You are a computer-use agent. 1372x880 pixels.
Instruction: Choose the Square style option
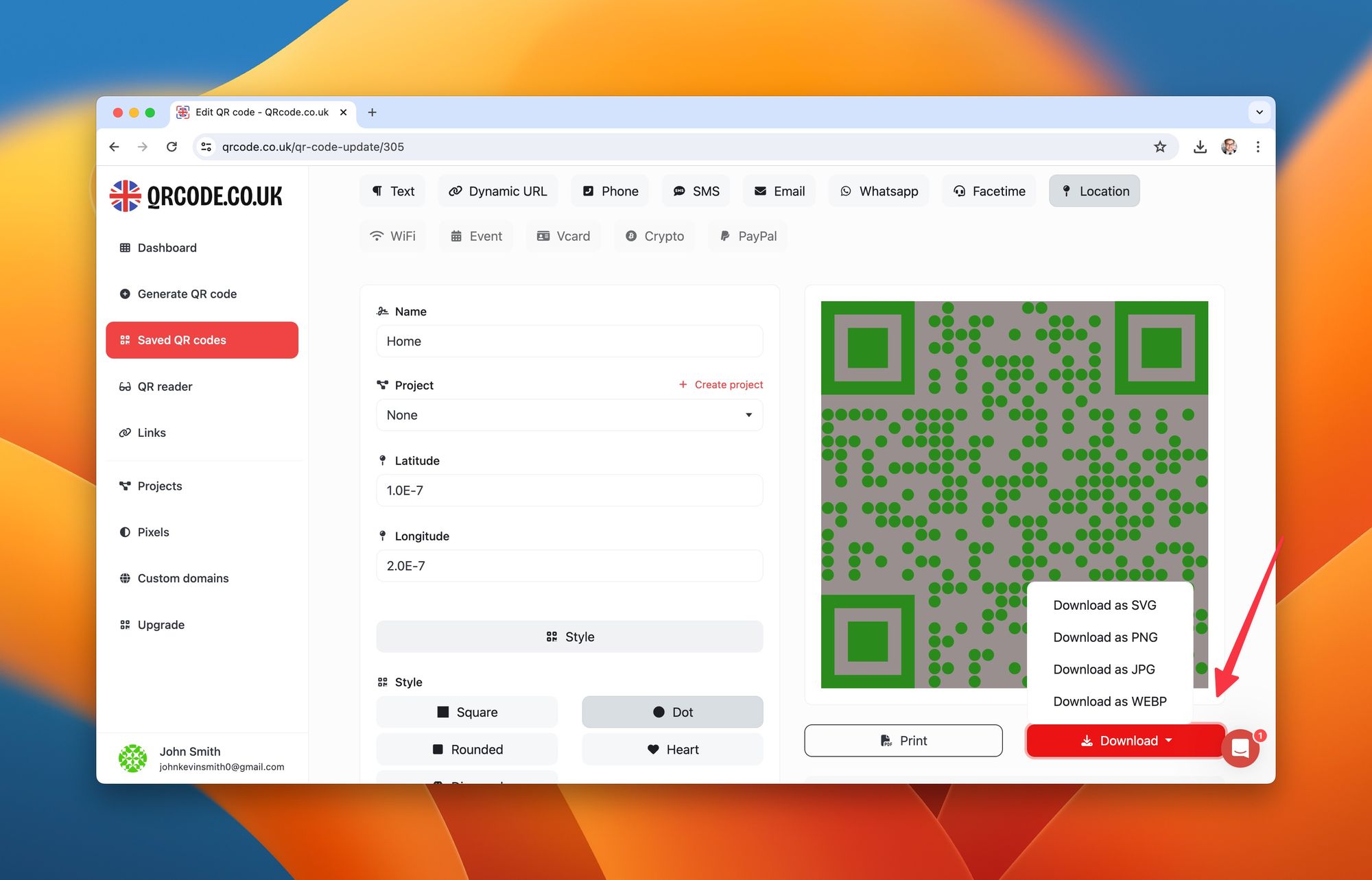point(467,712)
